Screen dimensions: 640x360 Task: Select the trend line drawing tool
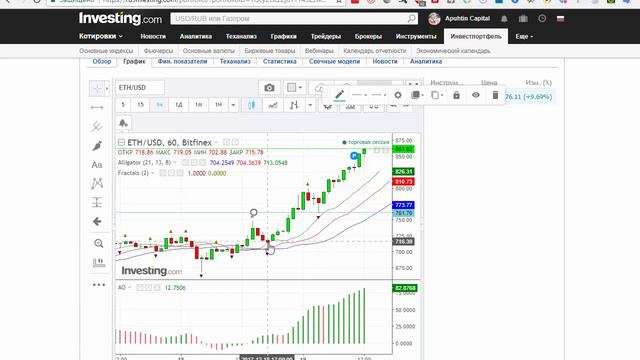97,107
